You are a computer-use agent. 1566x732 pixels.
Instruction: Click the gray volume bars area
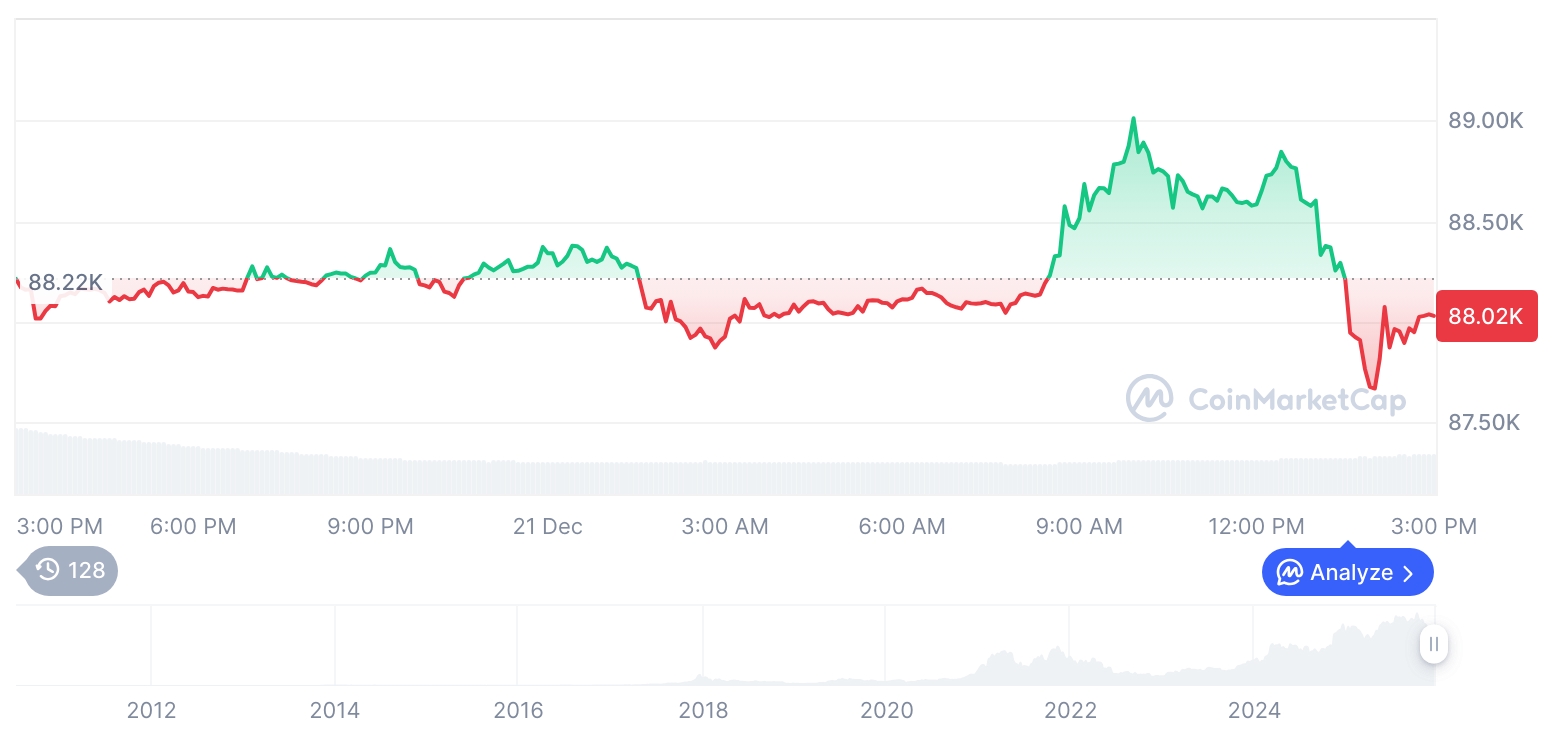point(700,477)
